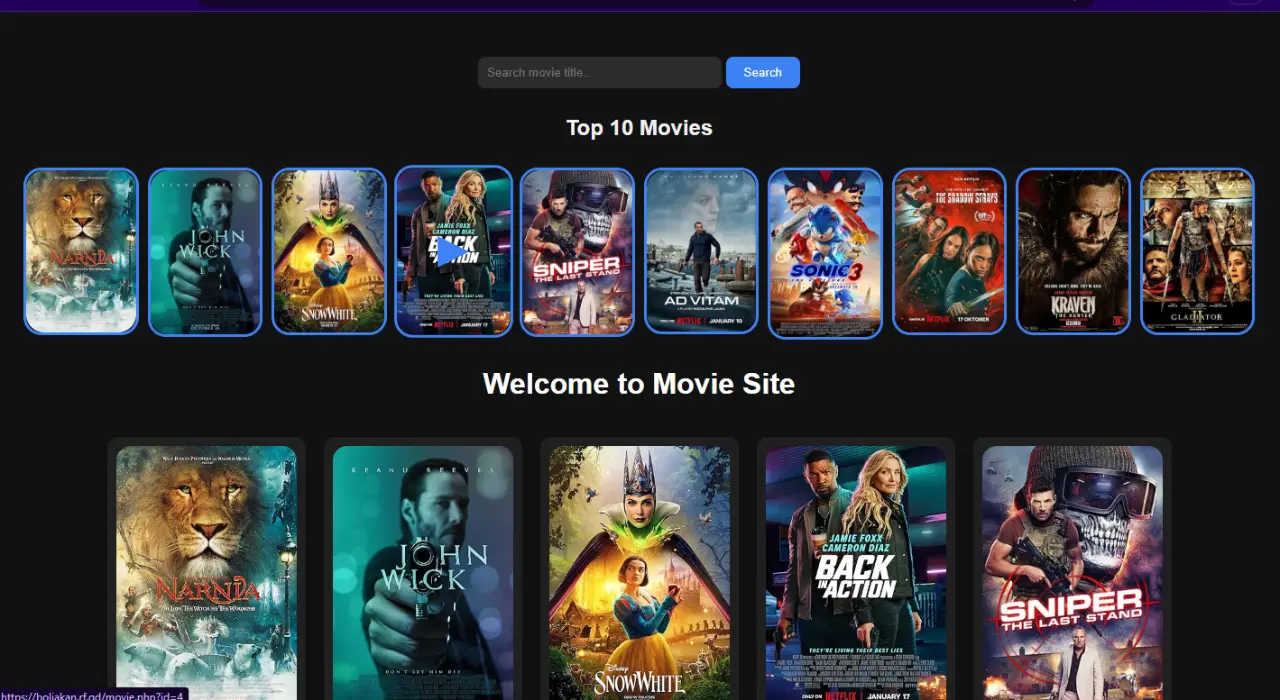Open Snow White poster in Top 10 row
This screenshot has height=700, width=1280.
click(x=329, y=251)
